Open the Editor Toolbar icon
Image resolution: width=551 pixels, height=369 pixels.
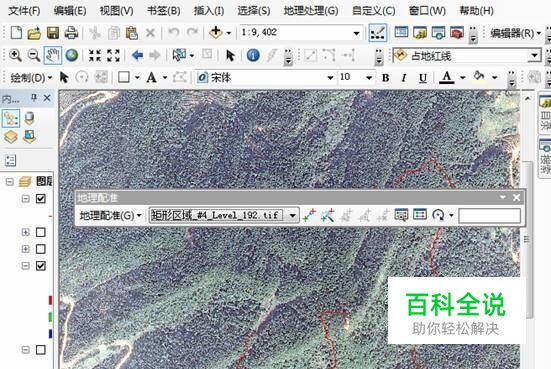tap(378, 33)
